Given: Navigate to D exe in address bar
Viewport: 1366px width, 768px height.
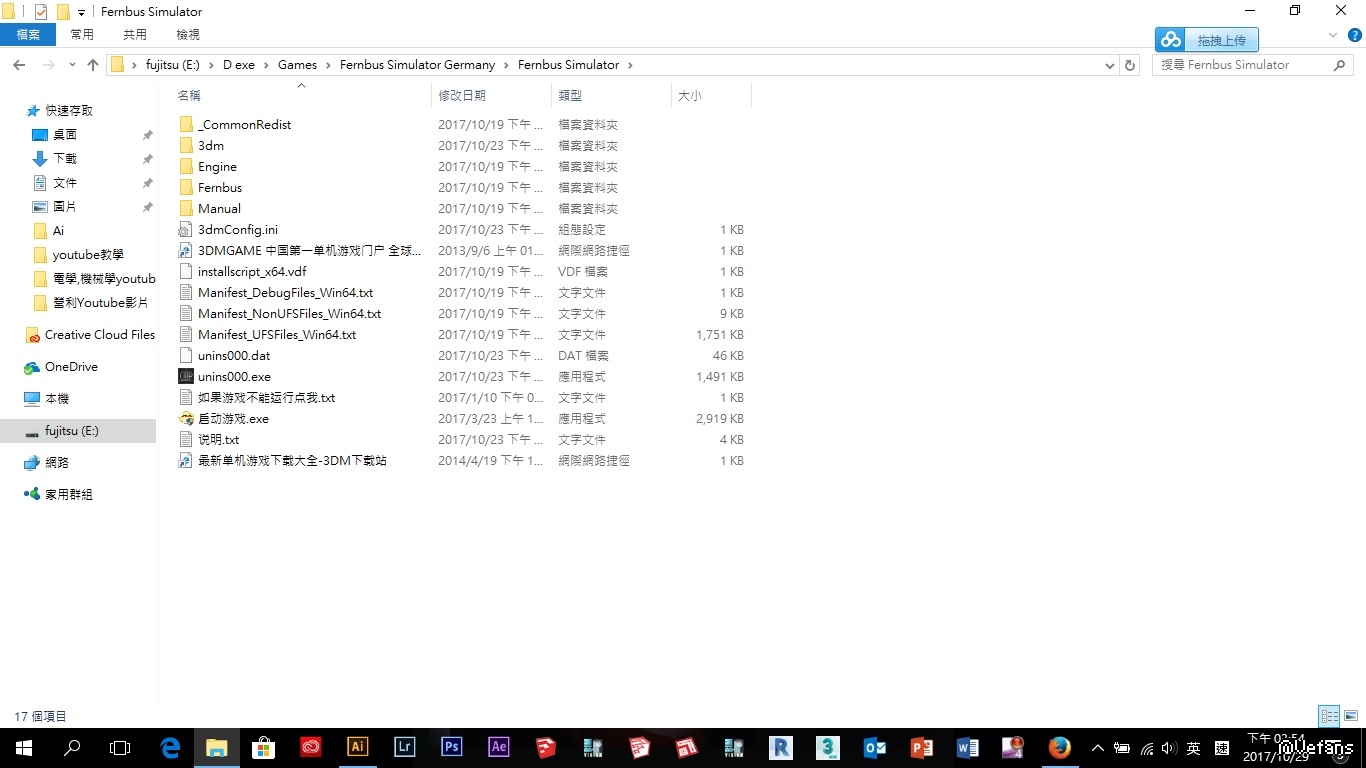Looking at the screenshot, I should pos(239,65).
